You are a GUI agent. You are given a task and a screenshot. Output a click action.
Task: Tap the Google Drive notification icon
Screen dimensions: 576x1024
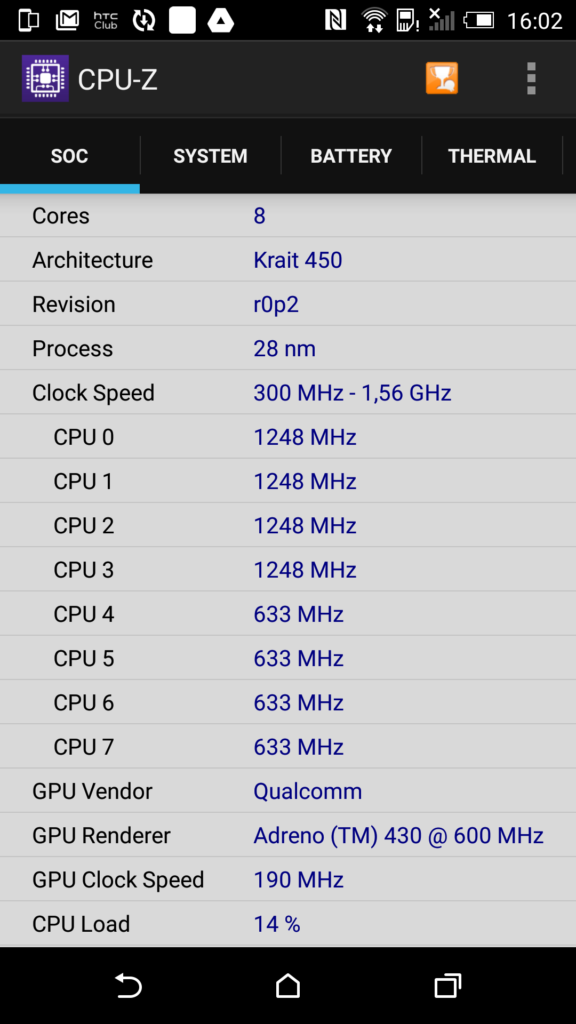(221, 20)
